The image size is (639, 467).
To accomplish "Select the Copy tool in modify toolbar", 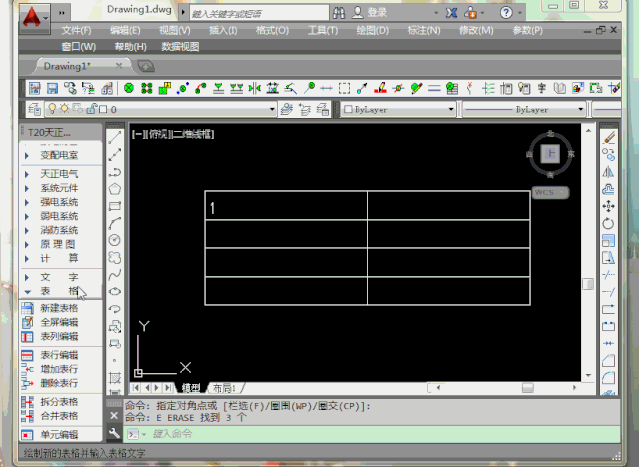I will coord(608,155).
